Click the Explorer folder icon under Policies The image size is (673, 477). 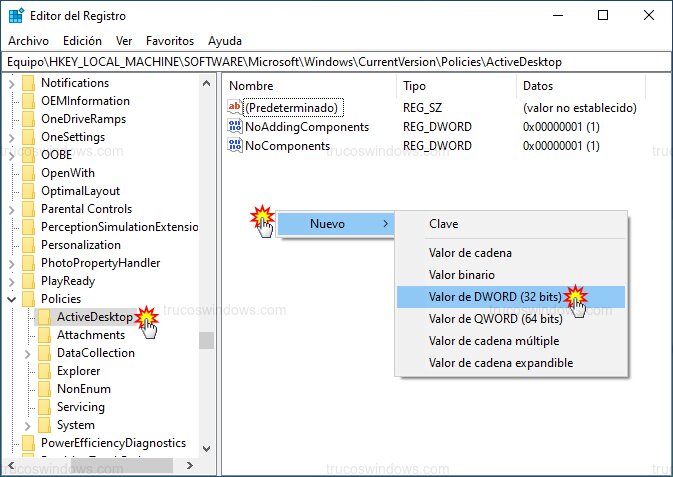[44, 371]
